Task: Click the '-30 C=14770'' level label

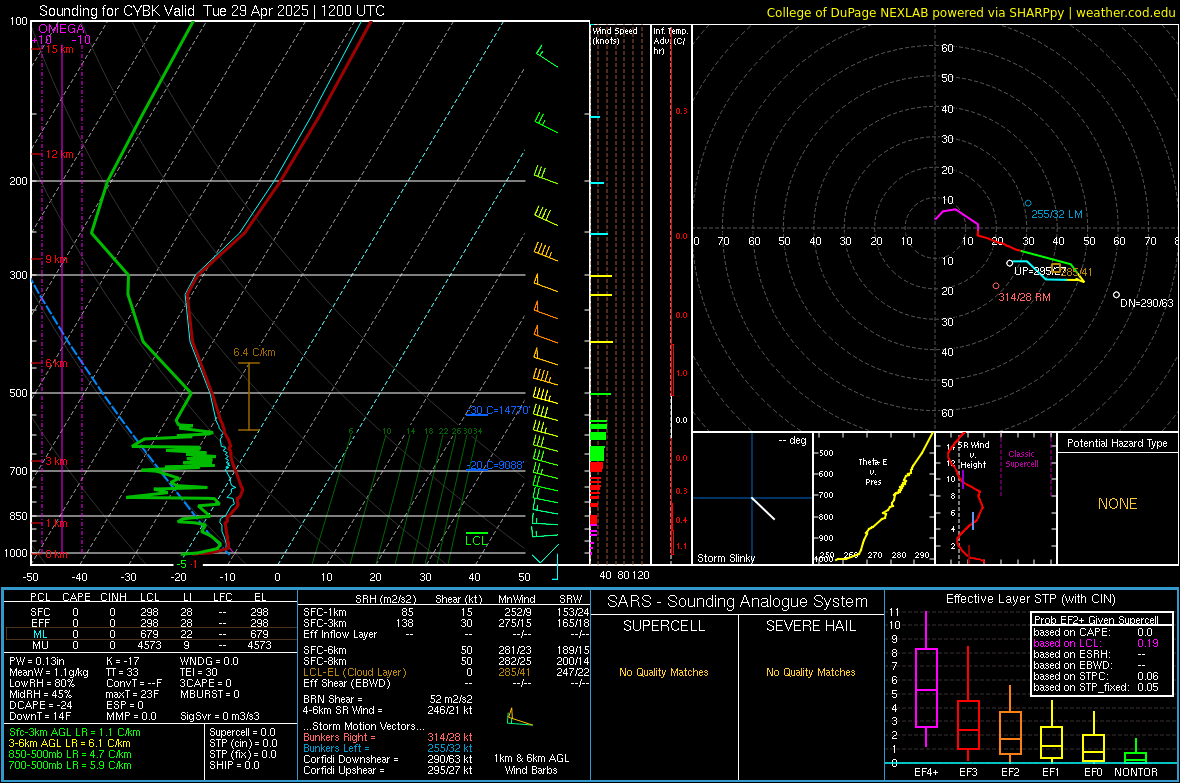Action: coord(498,410)
